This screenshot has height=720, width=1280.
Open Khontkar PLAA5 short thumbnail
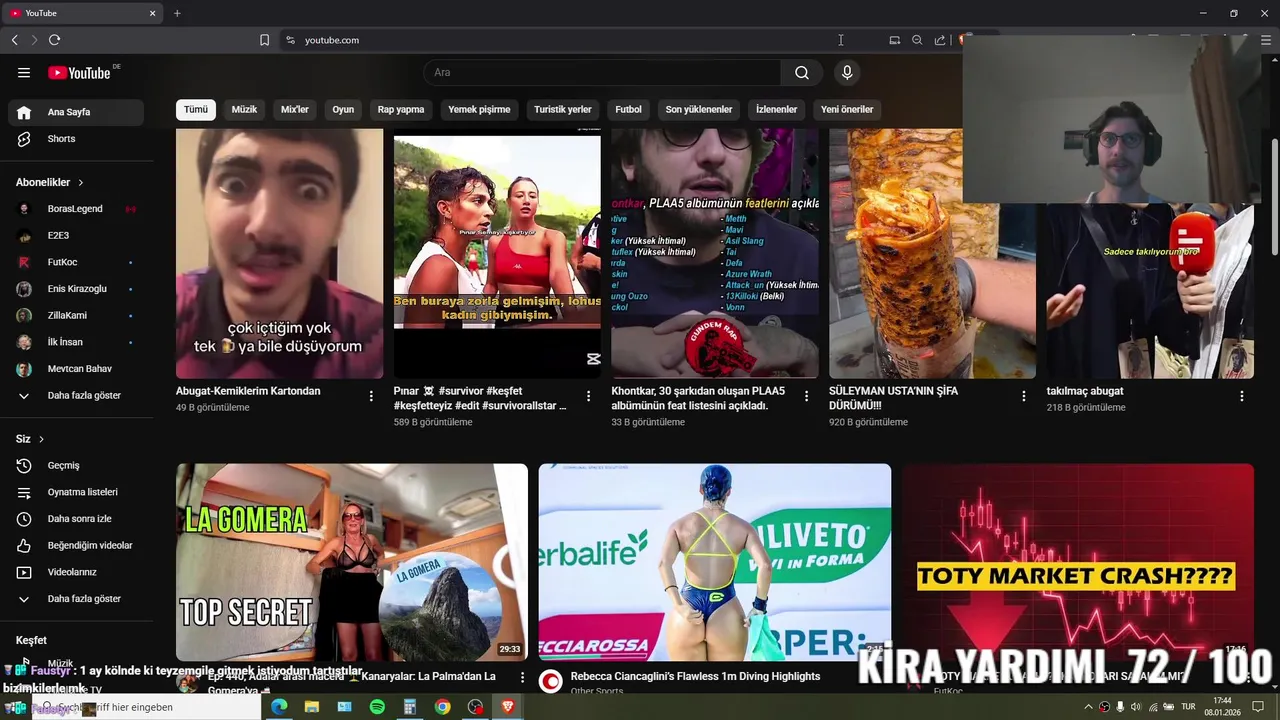point(715,253)
